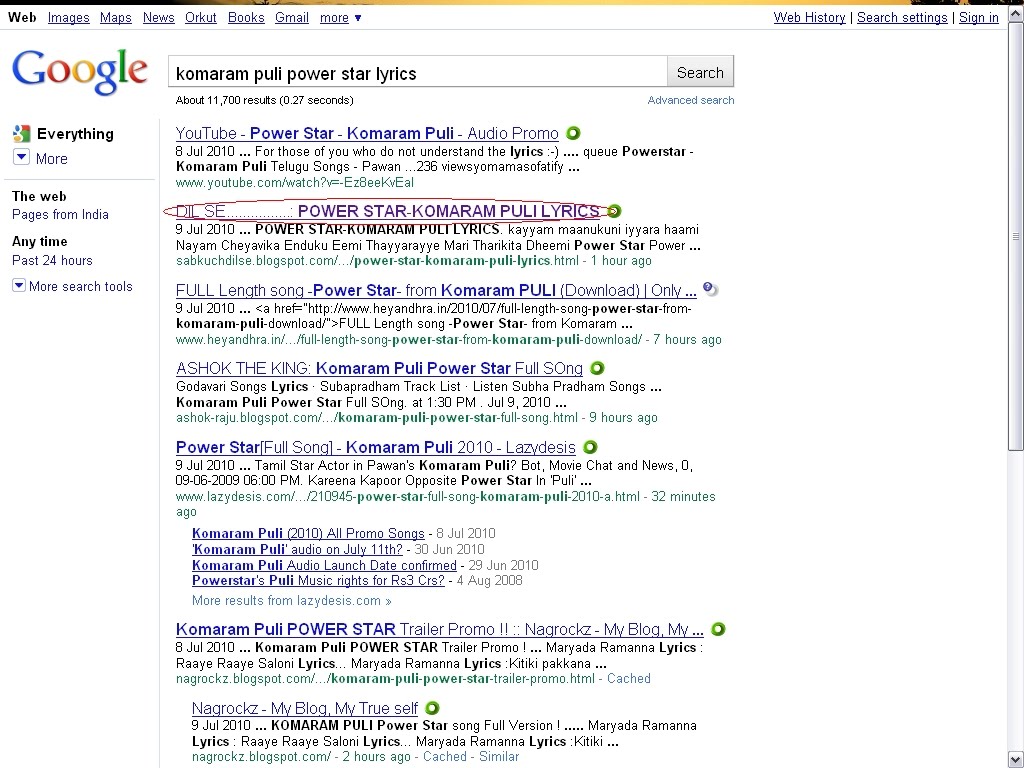Open the Orkut link in top bar
1024x768 pixels.
click(200, 18)
